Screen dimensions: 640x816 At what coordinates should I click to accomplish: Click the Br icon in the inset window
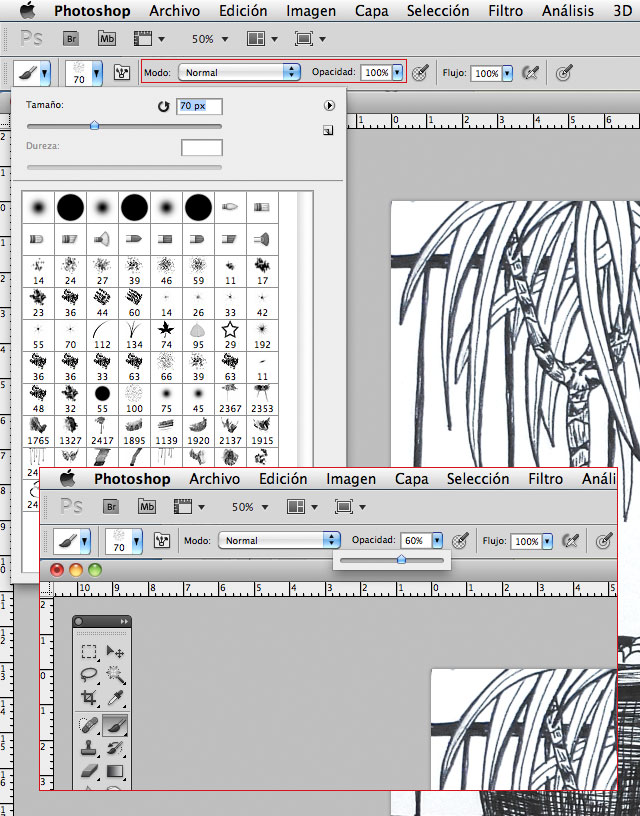tap(111, 506)
